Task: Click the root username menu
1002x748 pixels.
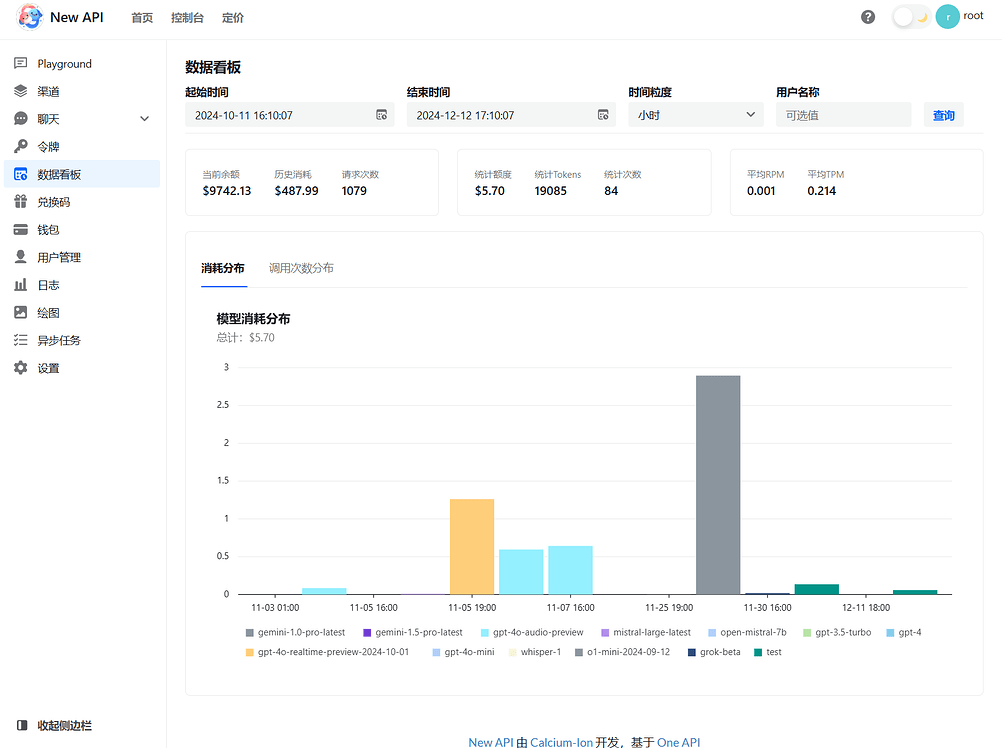Action: pos(973,16)
